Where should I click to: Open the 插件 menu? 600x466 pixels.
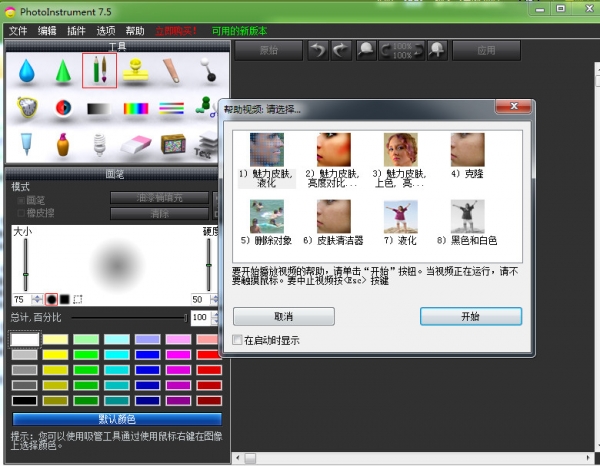[x=77, y=31]
